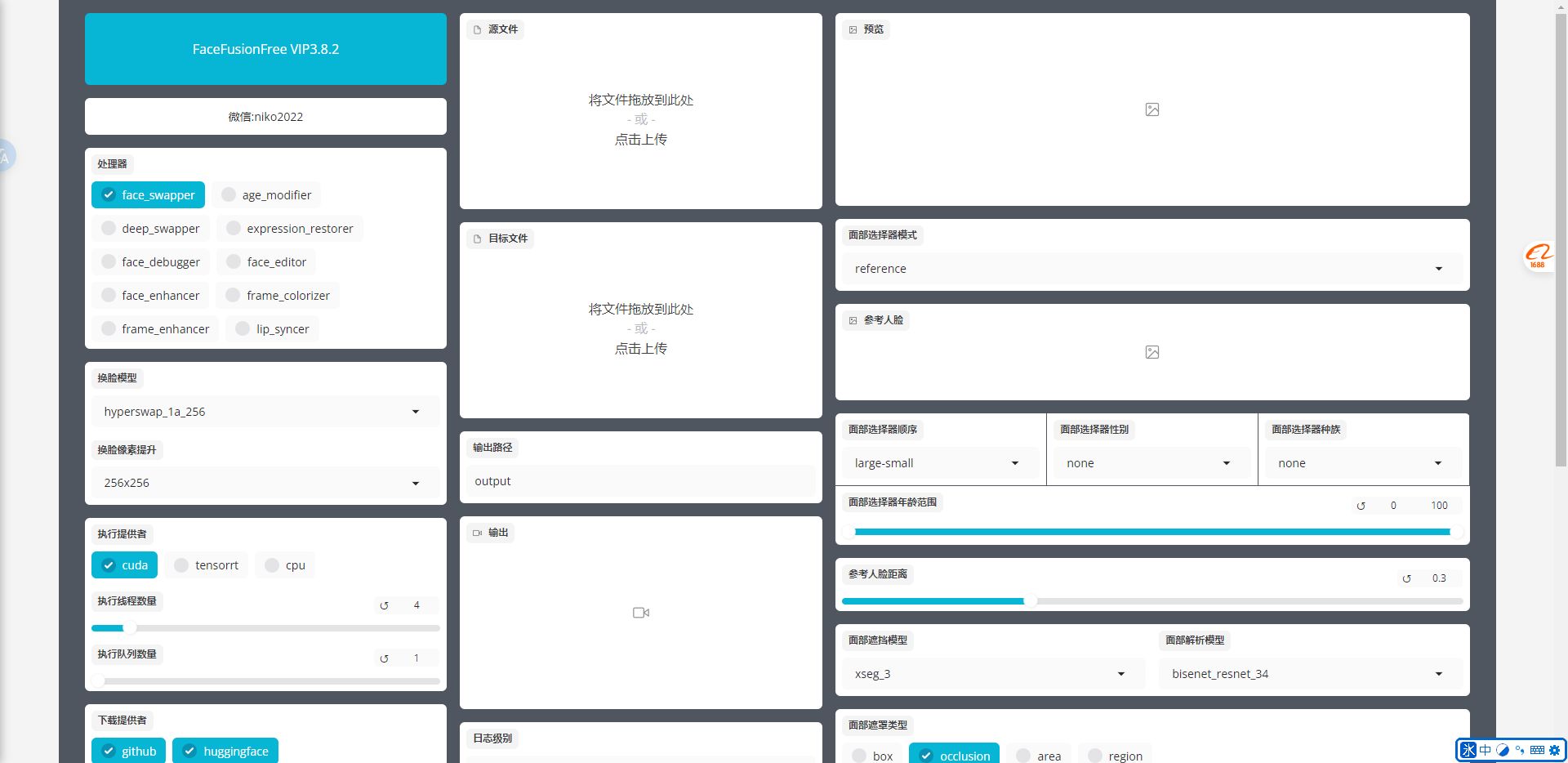Click 点击上传 in the 目标文件 area

[x=641, y=349]
